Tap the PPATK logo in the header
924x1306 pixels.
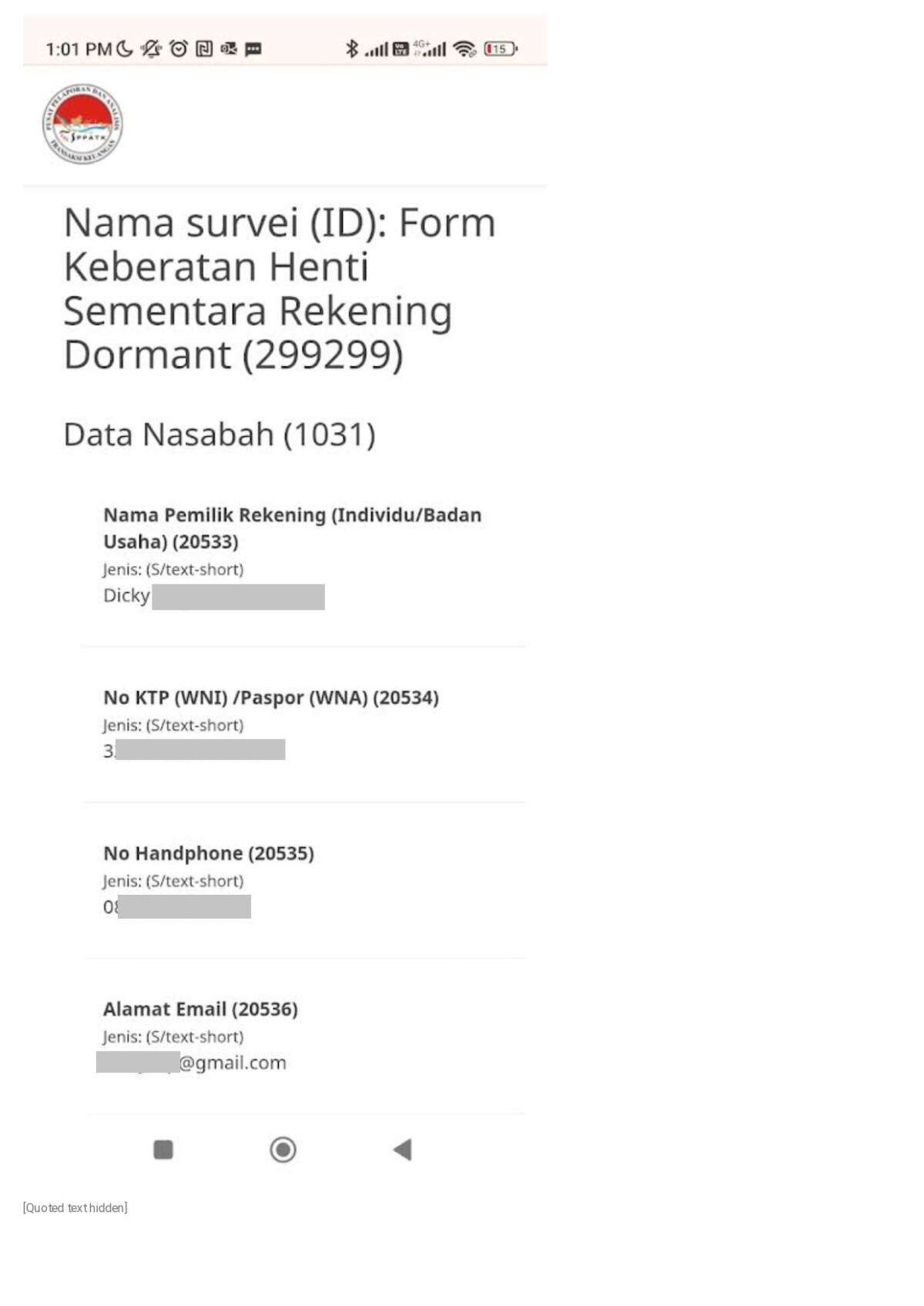click(x=82, y=124)
